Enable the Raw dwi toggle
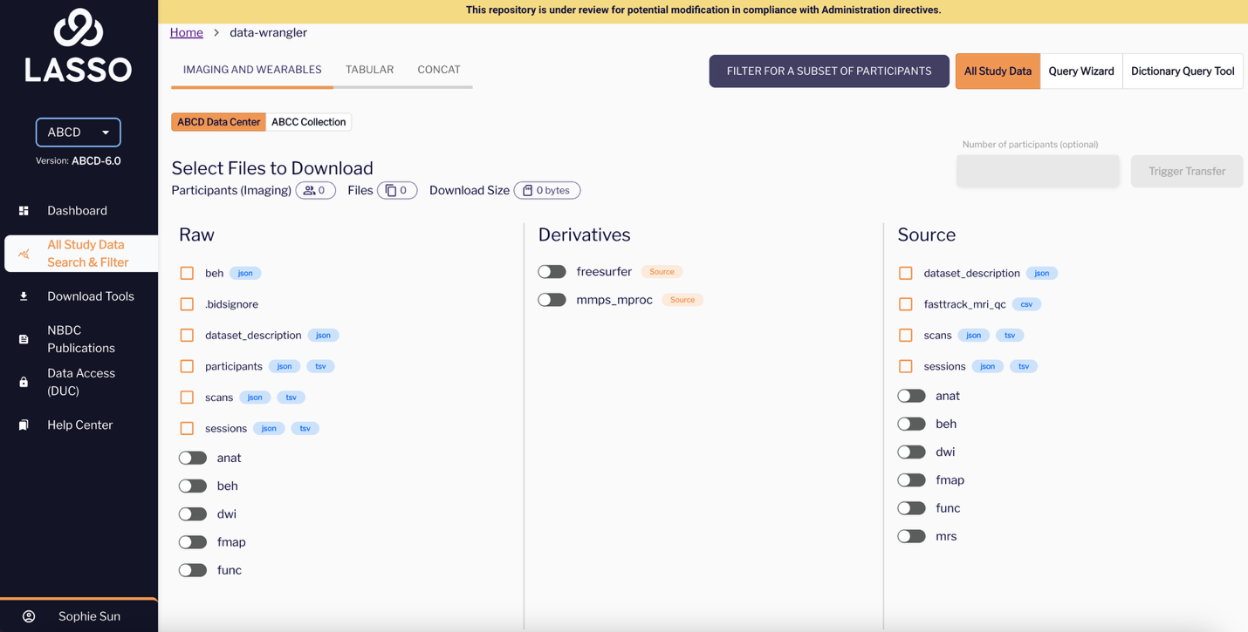 192,514
